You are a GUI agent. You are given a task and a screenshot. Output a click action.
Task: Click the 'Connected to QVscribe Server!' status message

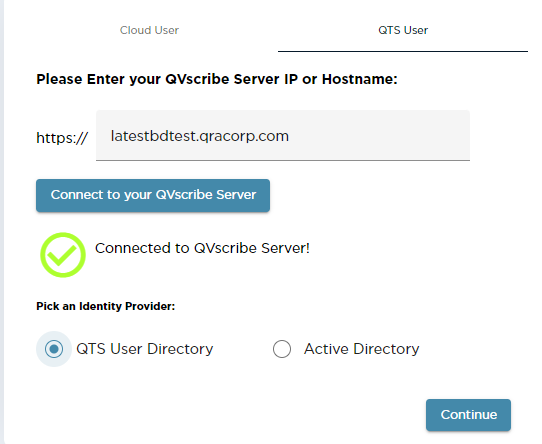point(202,248)
